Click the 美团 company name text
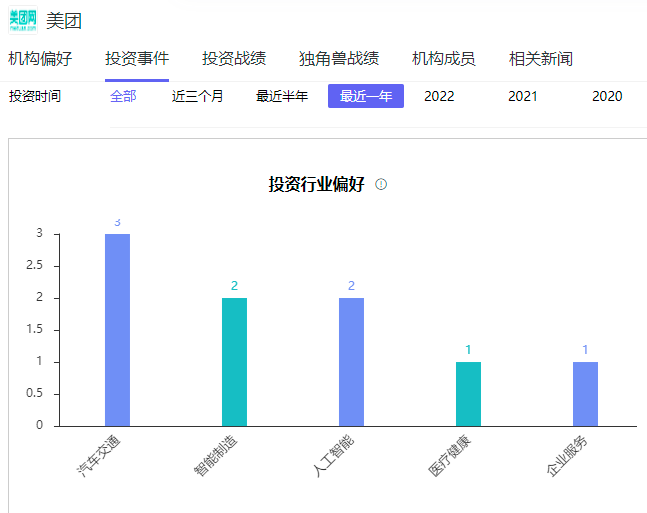Image resolution: width=647 pixels, height=513 pixels. (x=64, y=21)
